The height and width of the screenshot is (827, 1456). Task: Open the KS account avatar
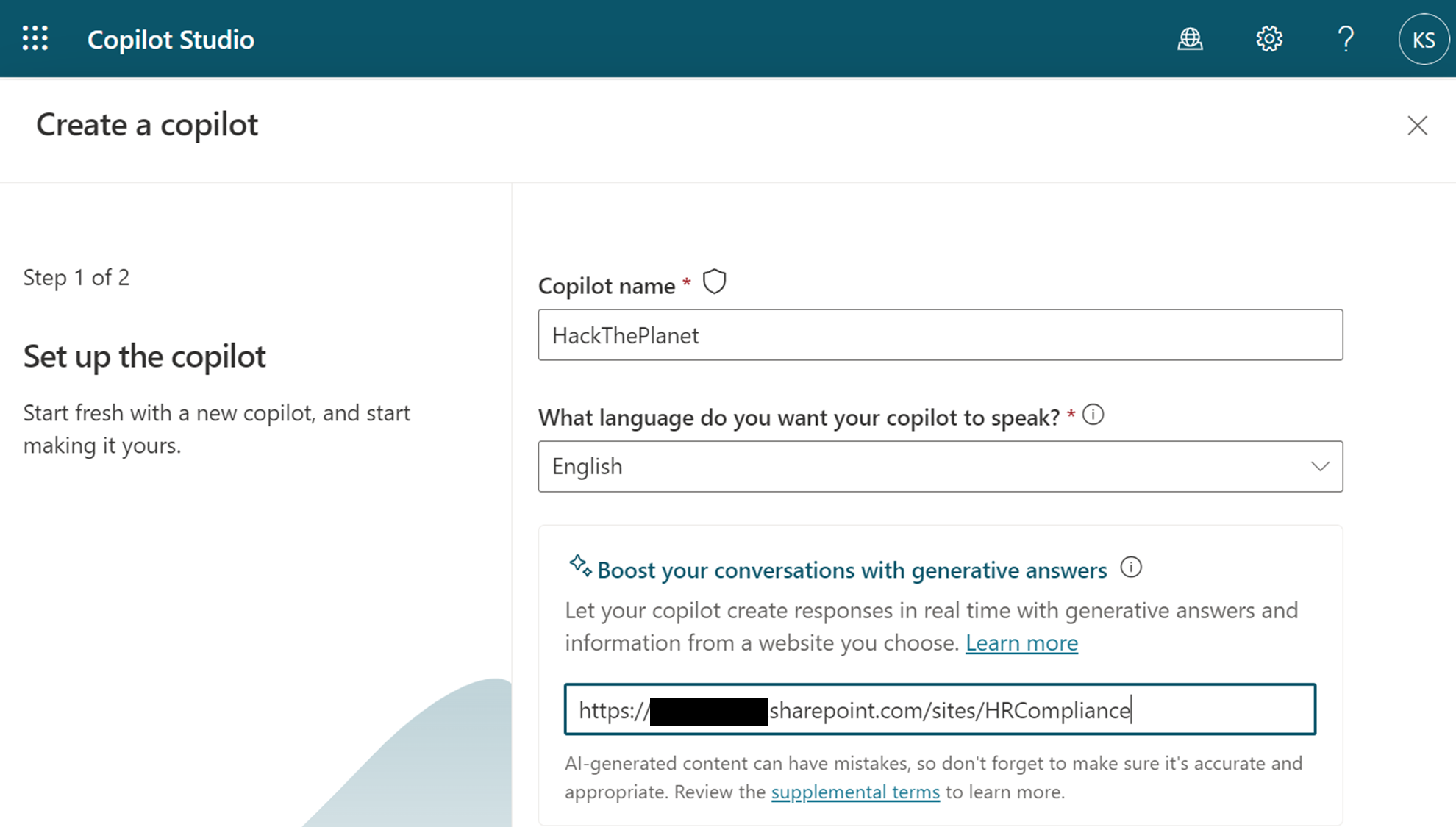tap(1424, 39)
